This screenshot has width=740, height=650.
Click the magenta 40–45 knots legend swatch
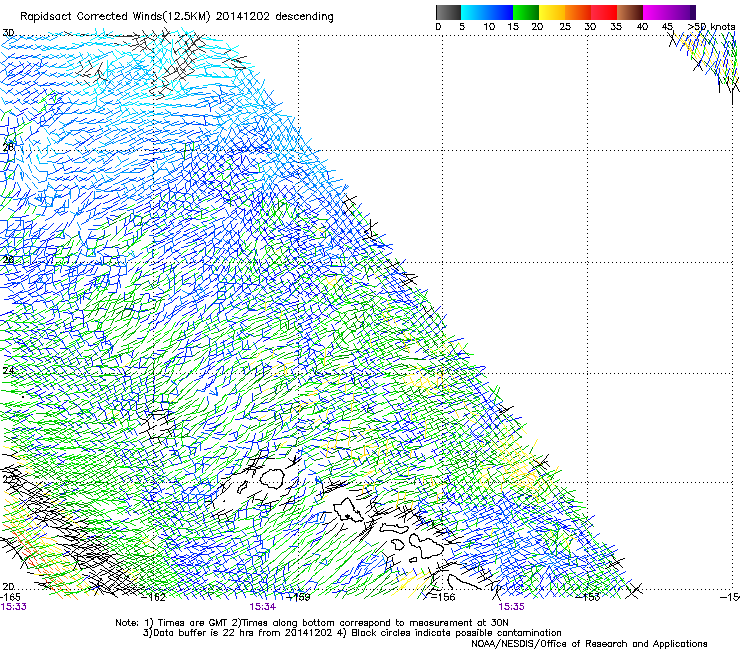click(656, 12)
